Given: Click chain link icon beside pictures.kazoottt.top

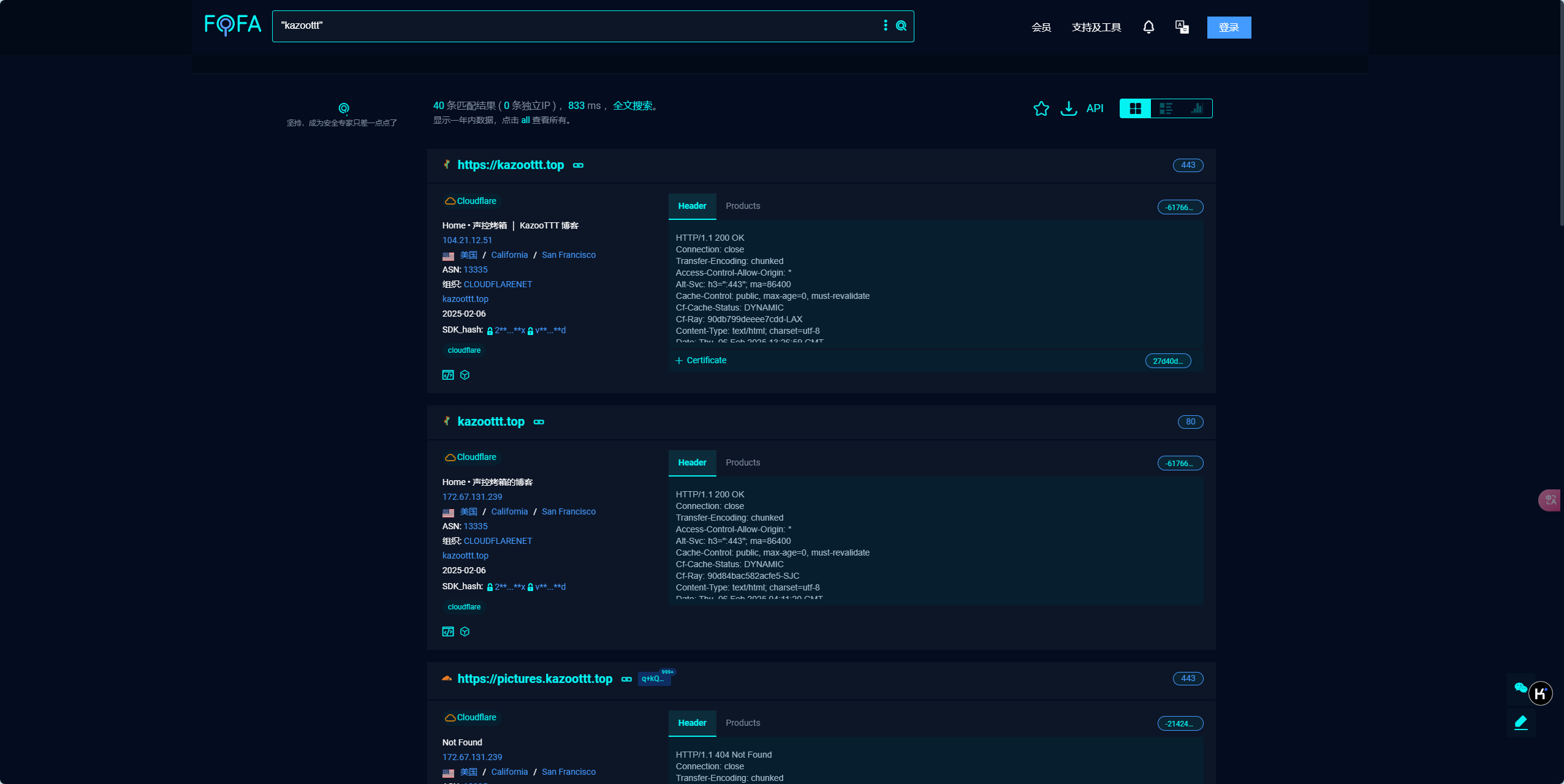Looking at the screenshot, I should [x=626, y=679].
